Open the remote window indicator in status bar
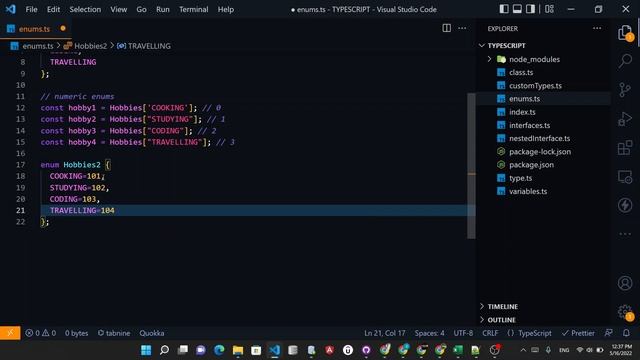This screenshot has width=640, height=360. 10,333
